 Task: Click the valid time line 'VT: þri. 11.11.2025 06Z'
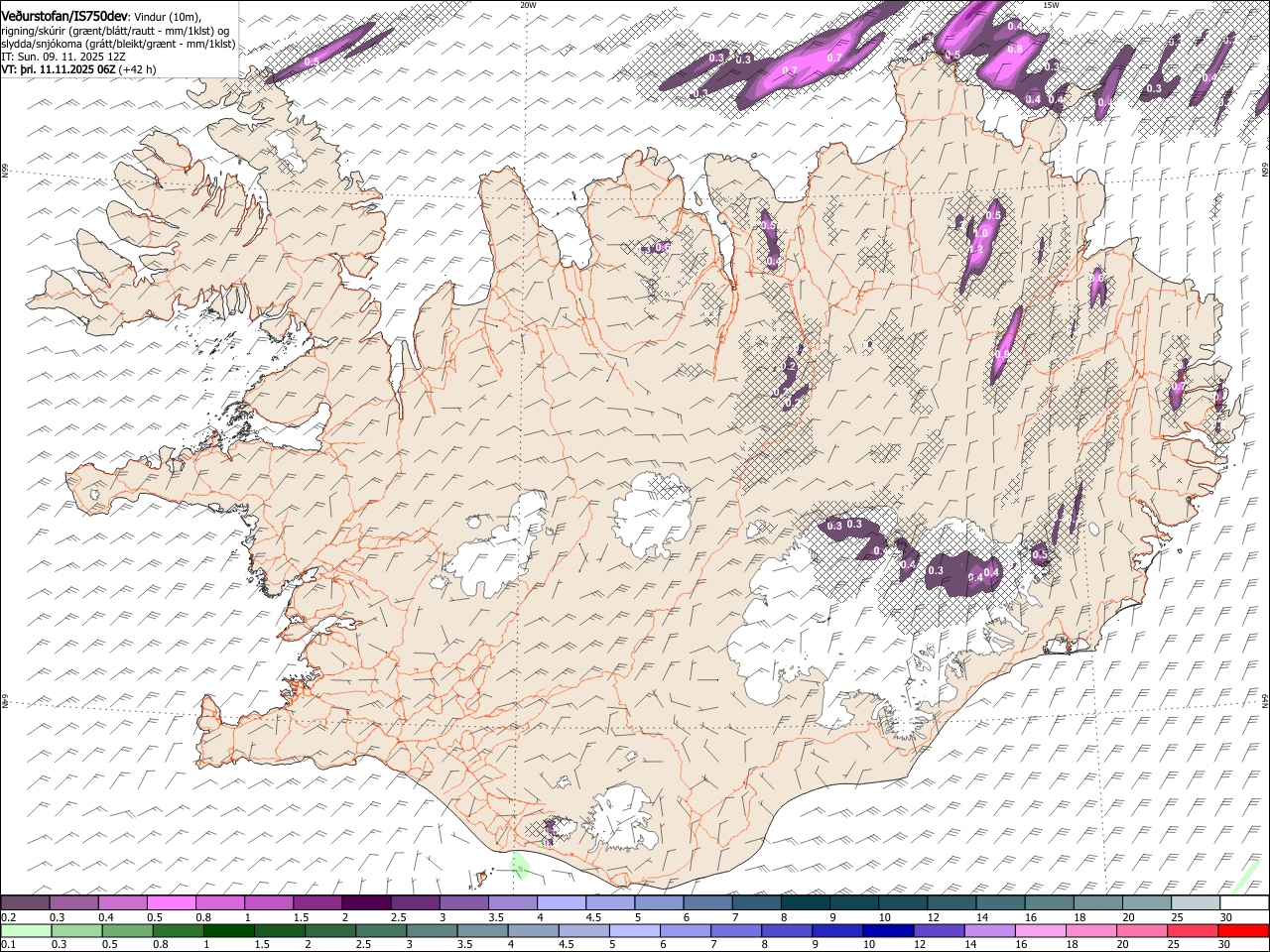pyautogui.click(x=59, y=69)
